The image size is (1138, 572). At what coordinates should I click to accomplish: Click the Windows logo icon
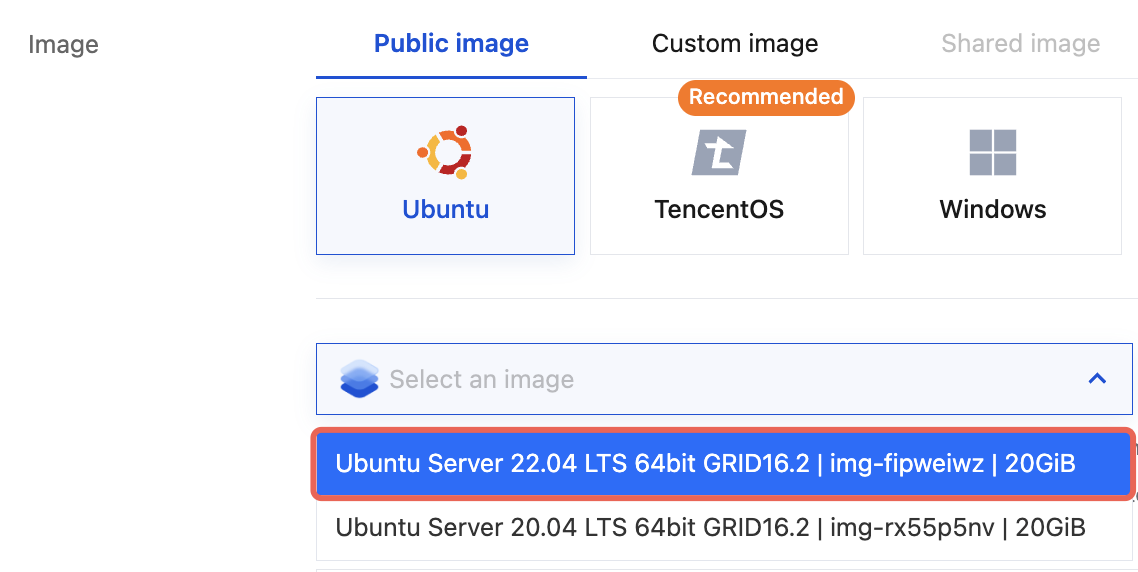point(992,152)
